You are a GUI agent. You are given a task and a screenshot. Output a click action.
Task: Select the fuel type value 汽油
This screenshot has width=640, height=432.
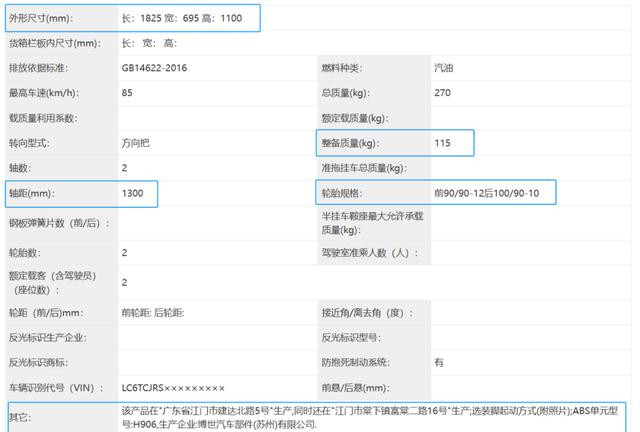coord(444,68)
